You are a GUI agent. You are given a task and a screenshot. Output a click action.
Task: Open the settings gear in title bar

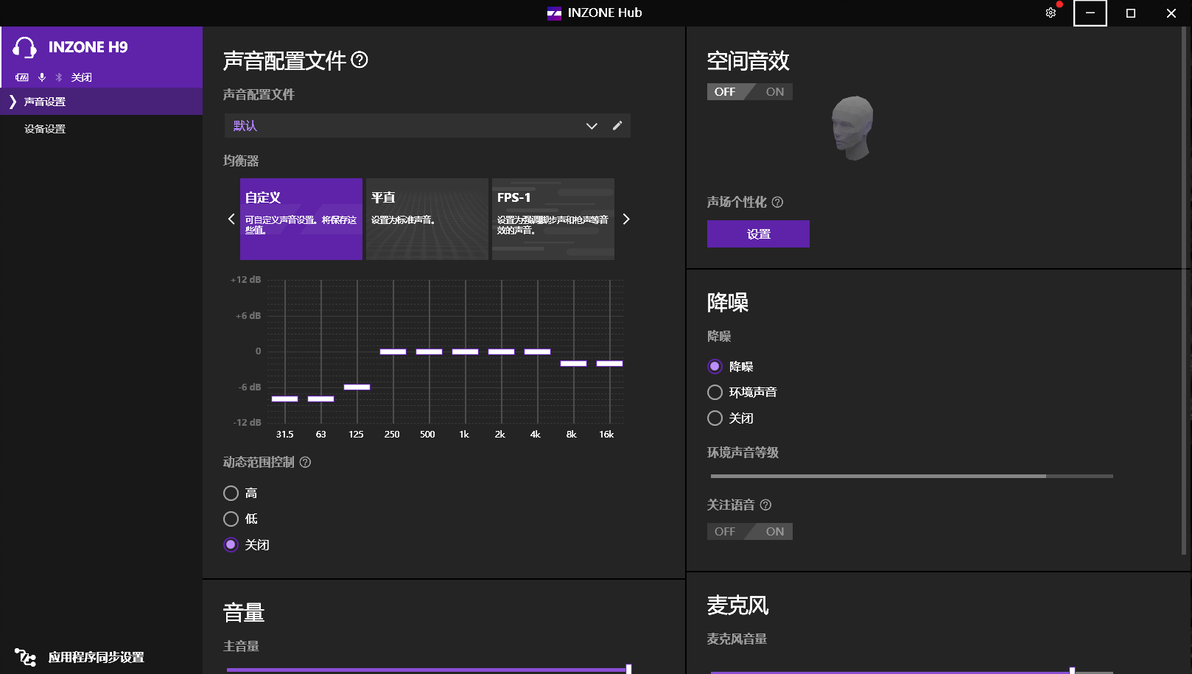coord(1051,13)
